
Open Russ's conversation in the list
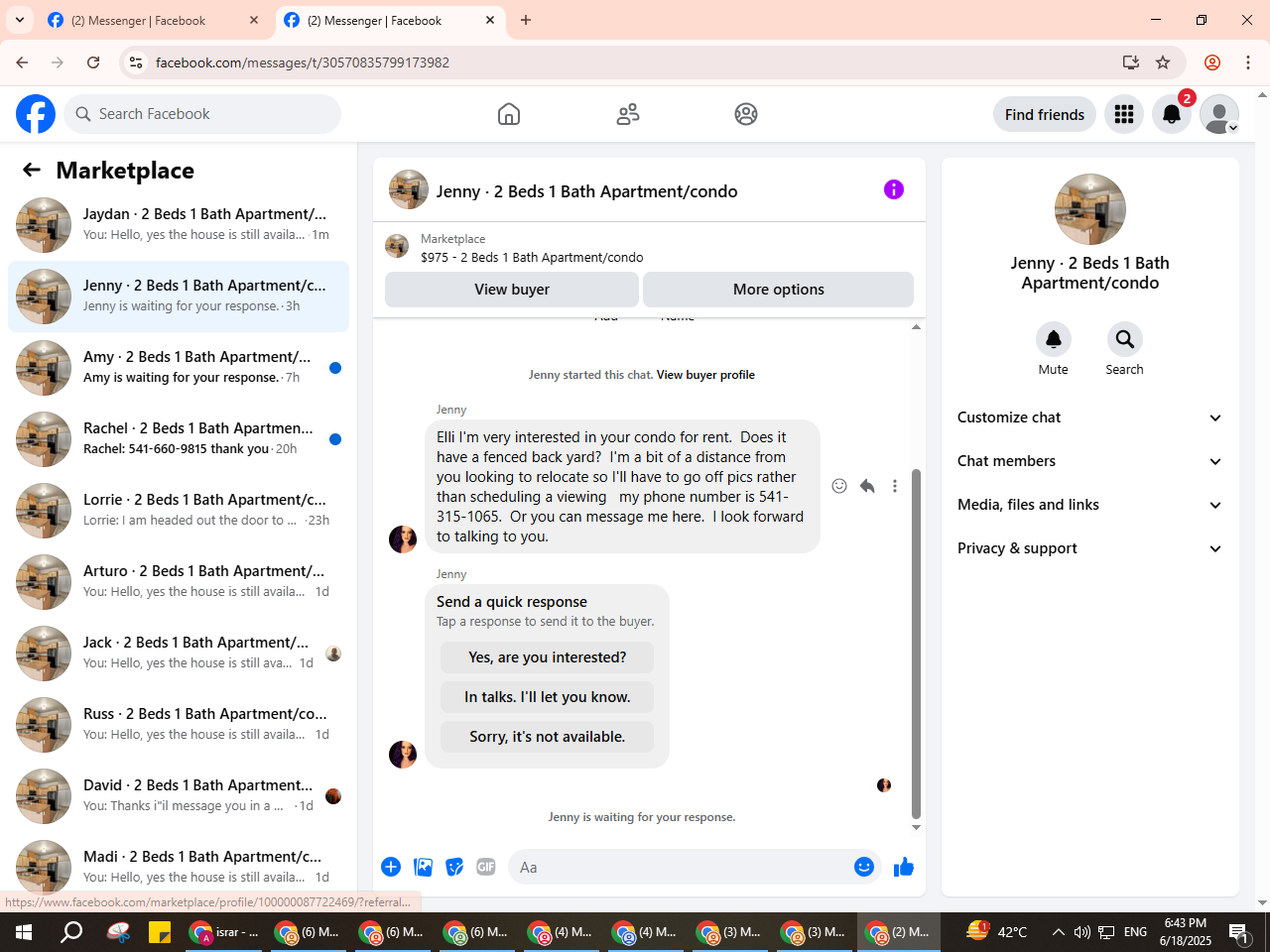coord(179,725)
